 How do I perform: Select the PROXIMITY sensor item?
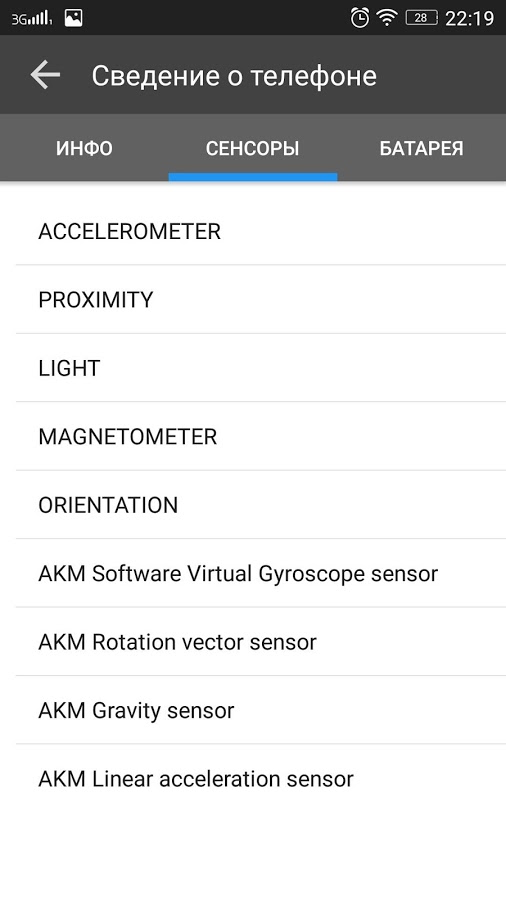253,300
